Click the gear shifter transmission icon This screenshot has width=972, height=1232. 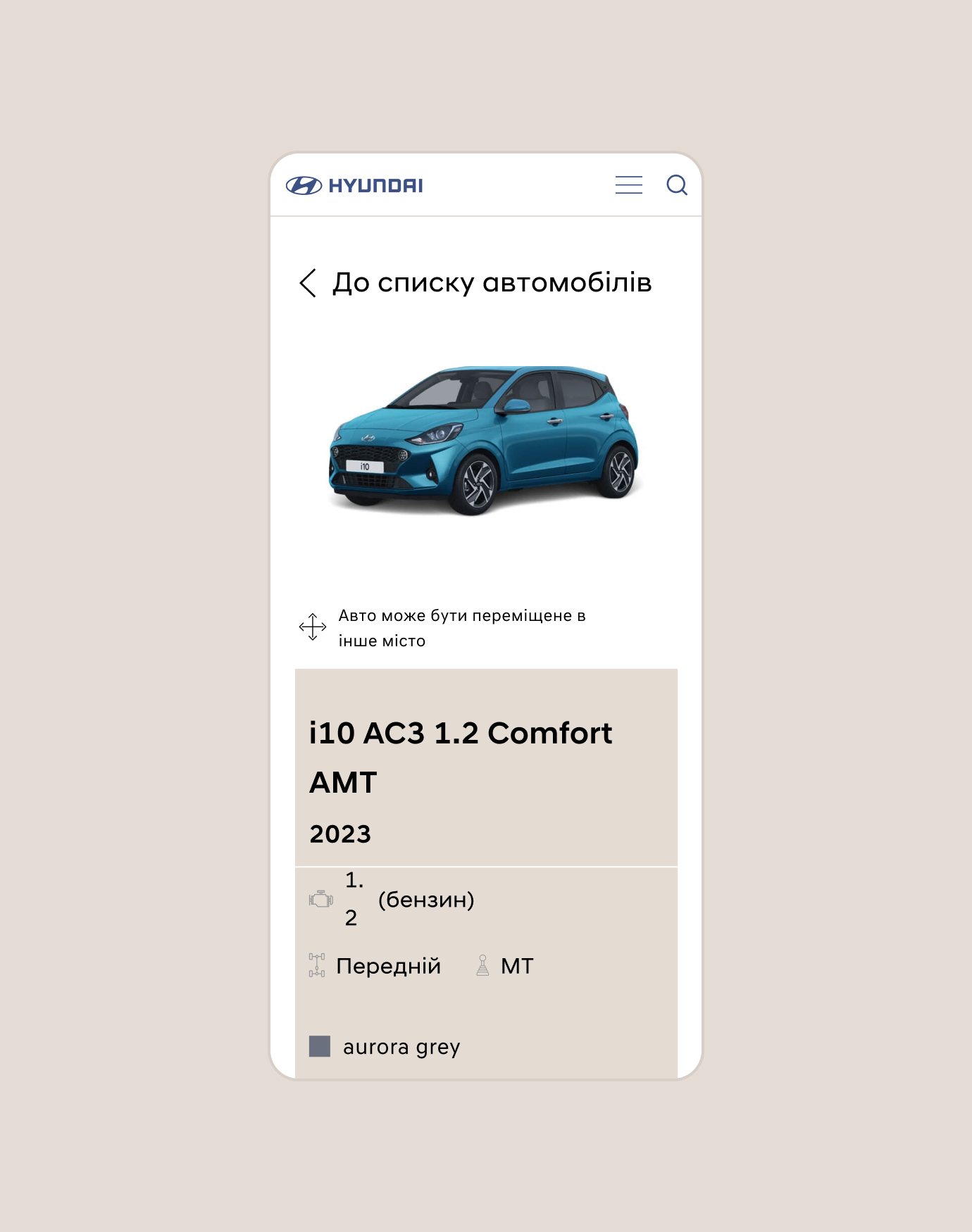click(x=482, y=965)
